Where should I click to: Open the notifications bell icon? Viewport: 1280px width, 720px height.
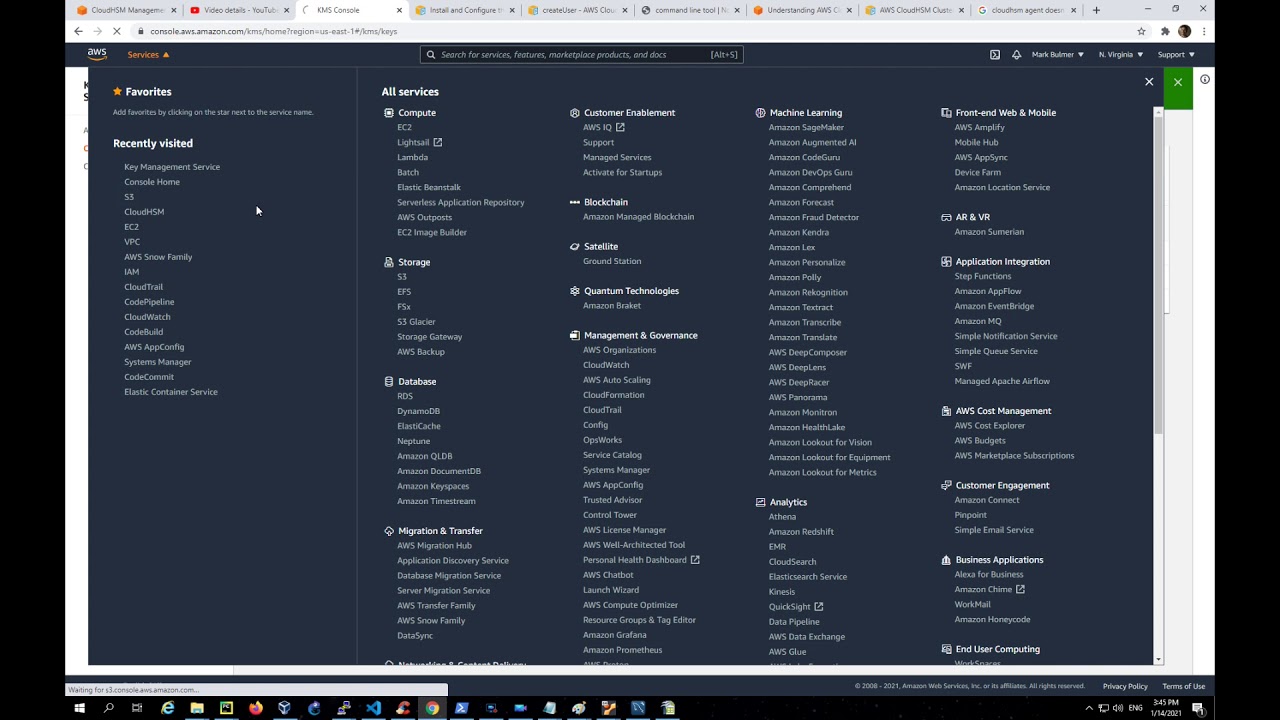(x=1017, y=55)
